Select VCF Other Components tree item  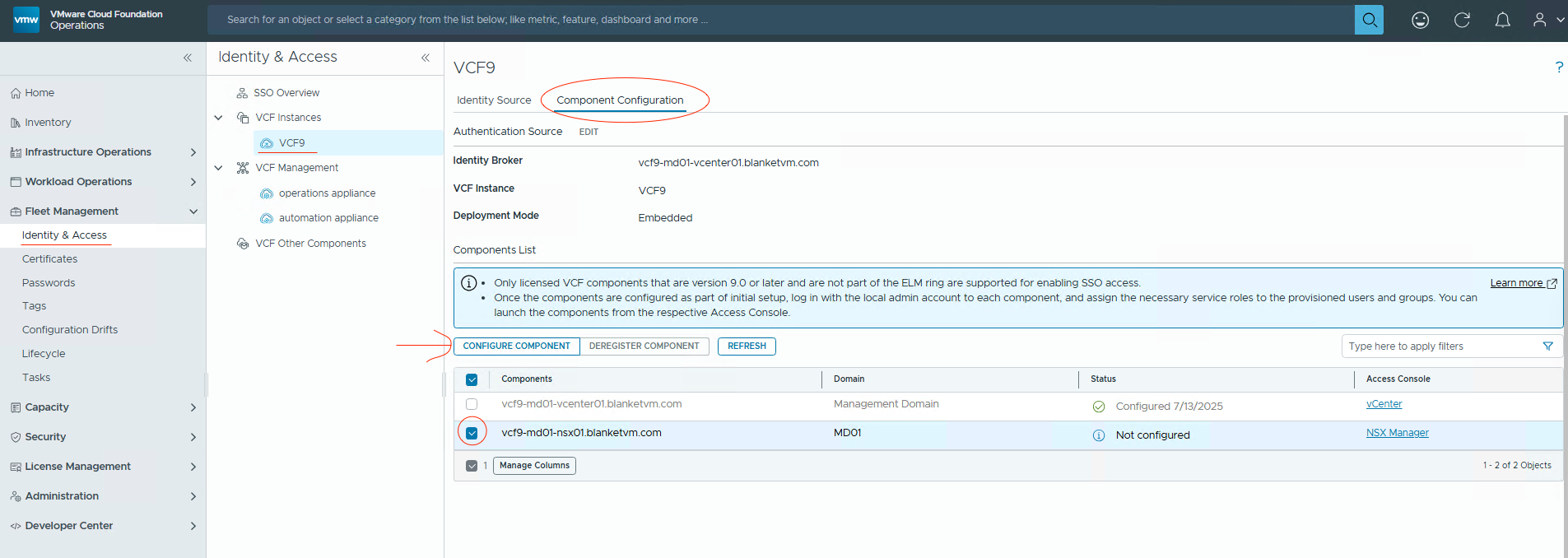point(310,244)
